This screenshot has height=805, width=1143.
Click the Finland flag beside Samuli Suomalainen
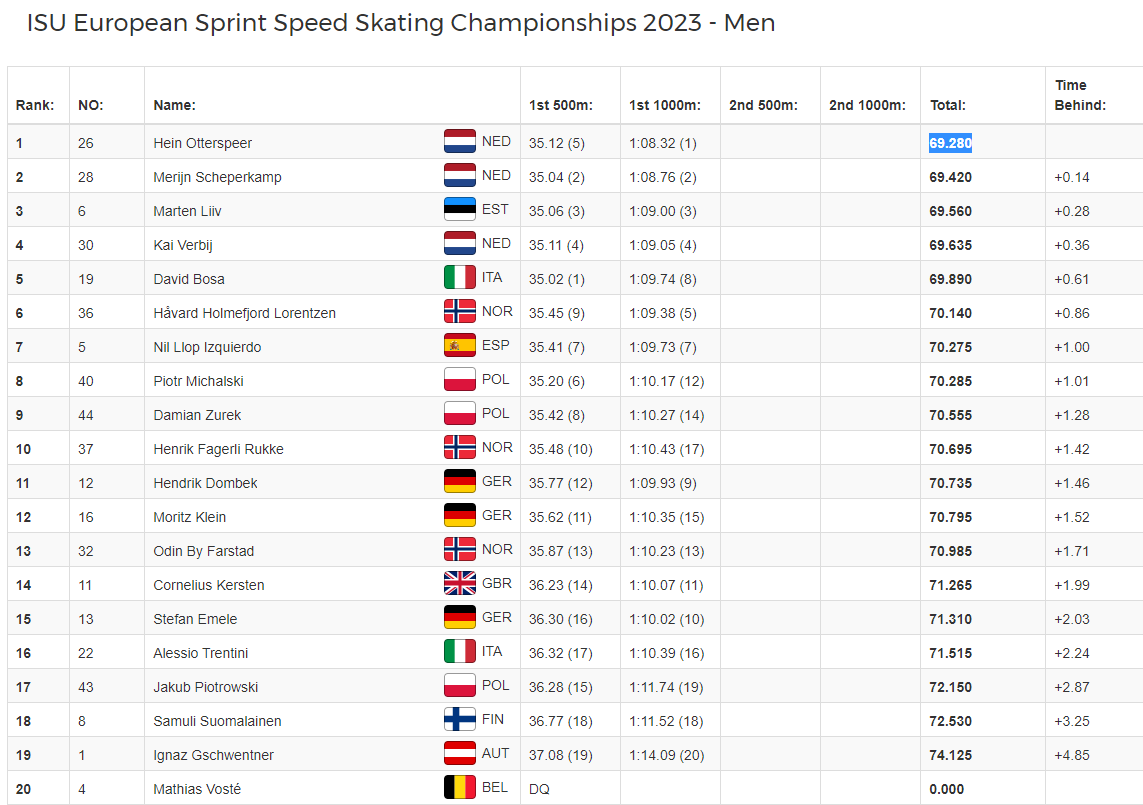click(x=460, y=720)
